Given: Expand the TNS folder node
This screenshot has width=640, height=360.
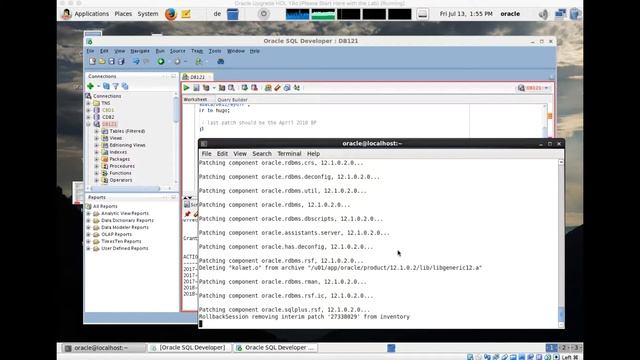Looking at the screenshot, I should click(89, 103).
